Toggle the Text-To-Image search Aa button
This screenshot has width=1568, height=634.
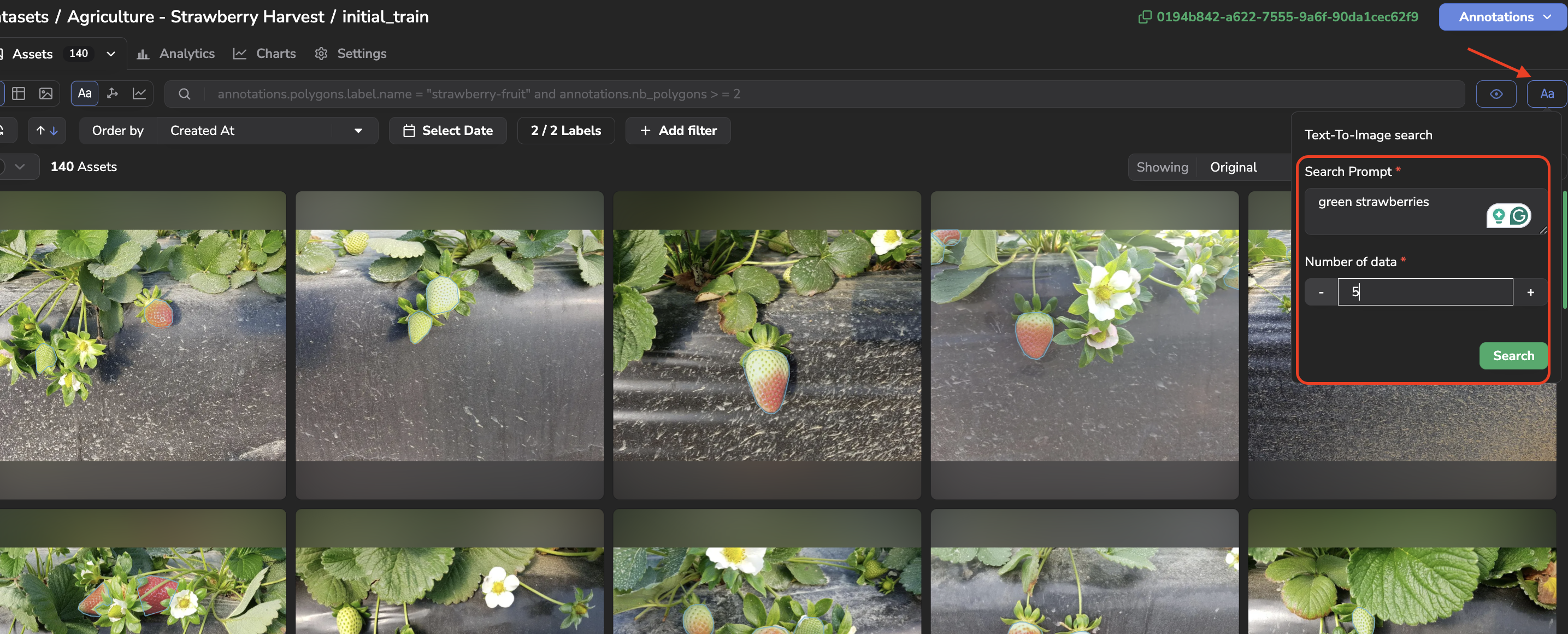[x=1547, y=94]
